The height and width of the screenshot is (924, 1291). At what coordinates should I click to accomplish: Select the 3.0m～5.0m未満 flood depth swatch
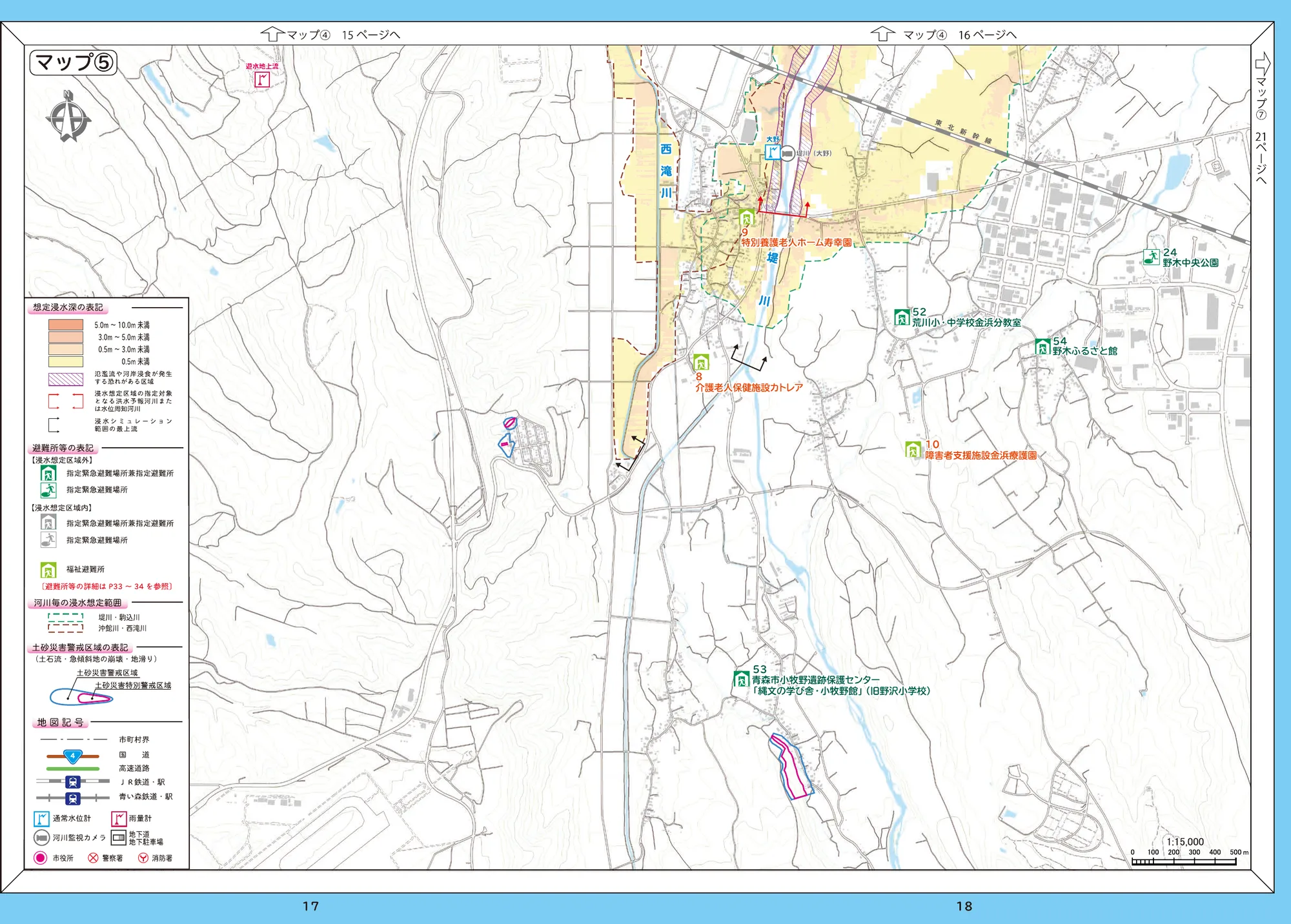tap(66, 337)
